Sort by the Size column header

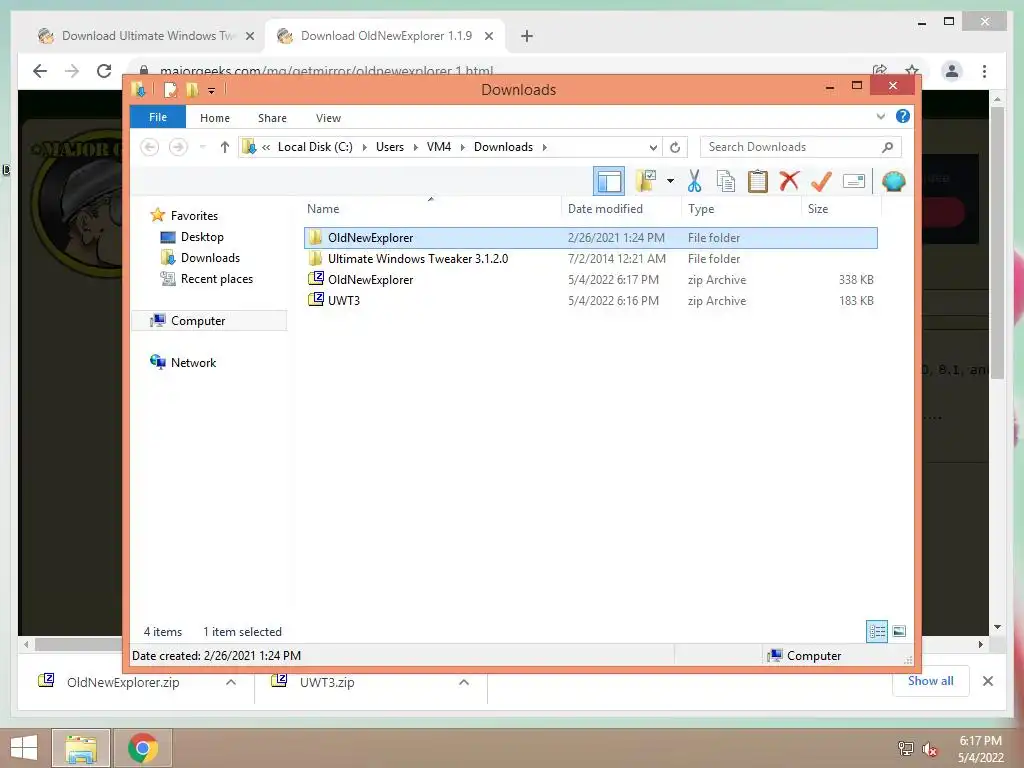coord(841,209)
